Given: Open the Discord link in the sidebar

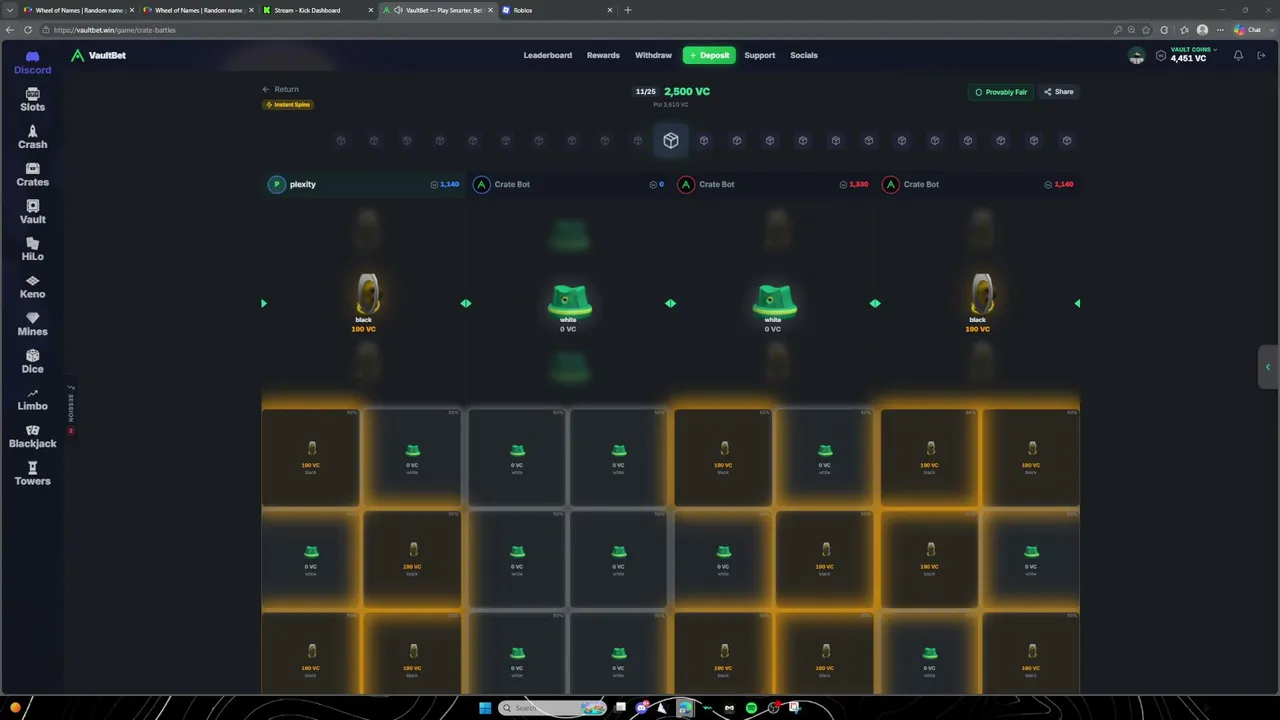Looking at the screenshot, I should click(x=32, y=62).
